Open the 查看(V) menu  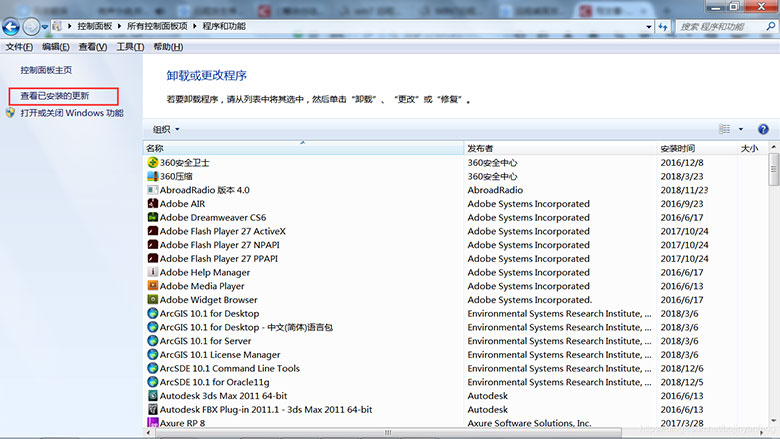tap(93, 47)
